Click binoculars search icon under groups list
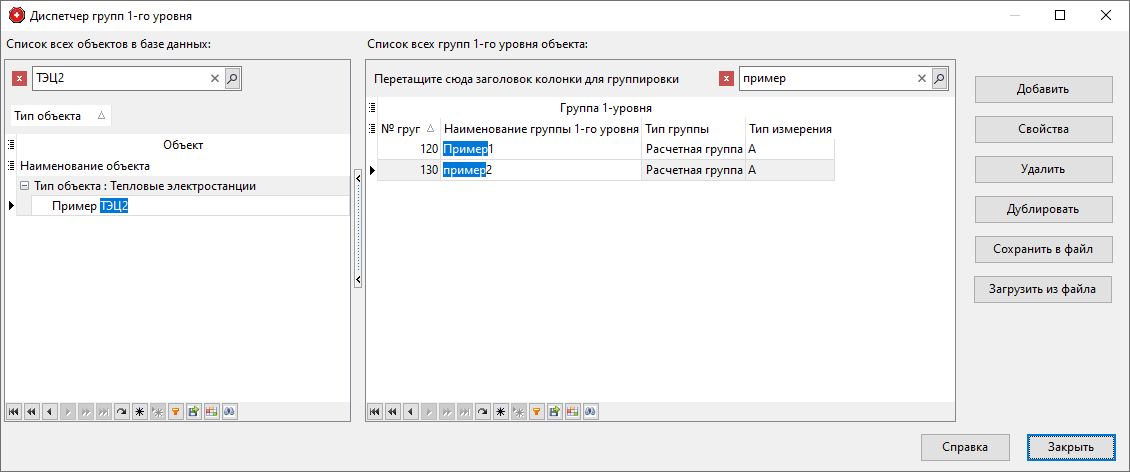The height and width of the screenshot is (472, 1130). (x=590, y=411)
